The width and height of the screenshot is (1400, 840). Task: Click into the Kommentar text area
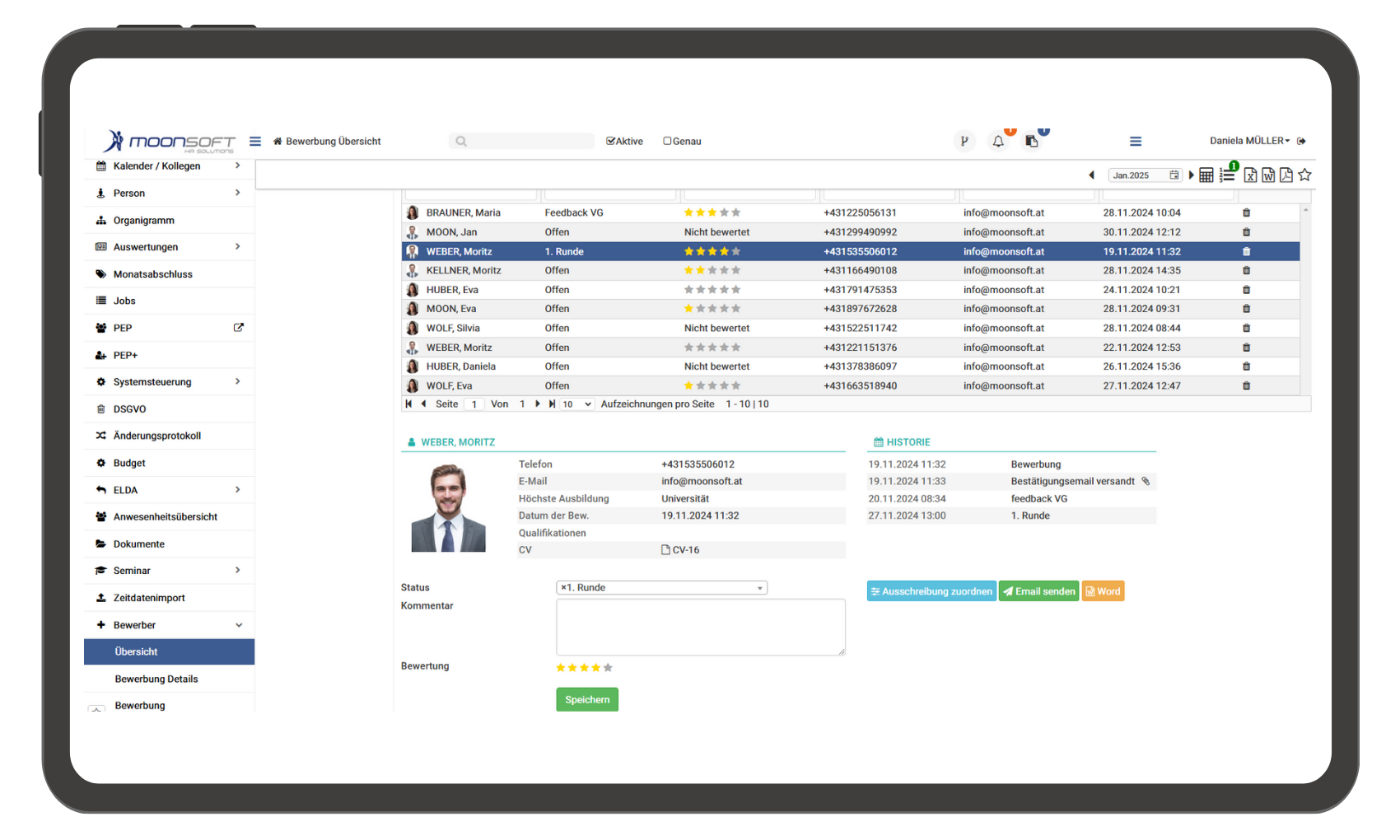coord(700,628)
